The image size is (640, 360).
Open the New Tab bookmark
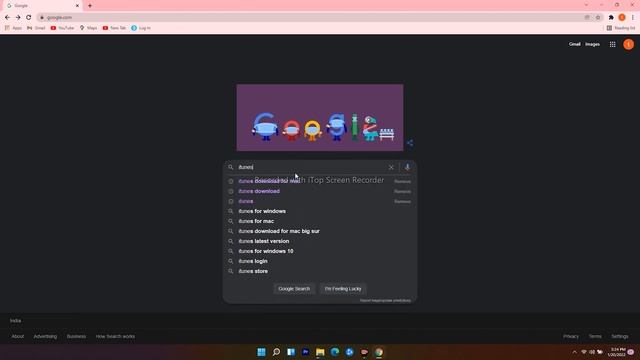(114, 28)
